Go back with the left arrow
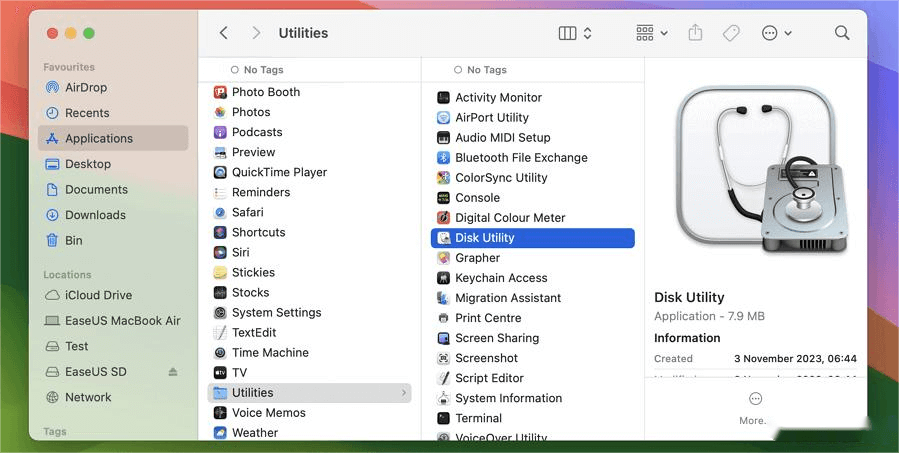The height and width of the screenshot is (453, 899). 224,33
